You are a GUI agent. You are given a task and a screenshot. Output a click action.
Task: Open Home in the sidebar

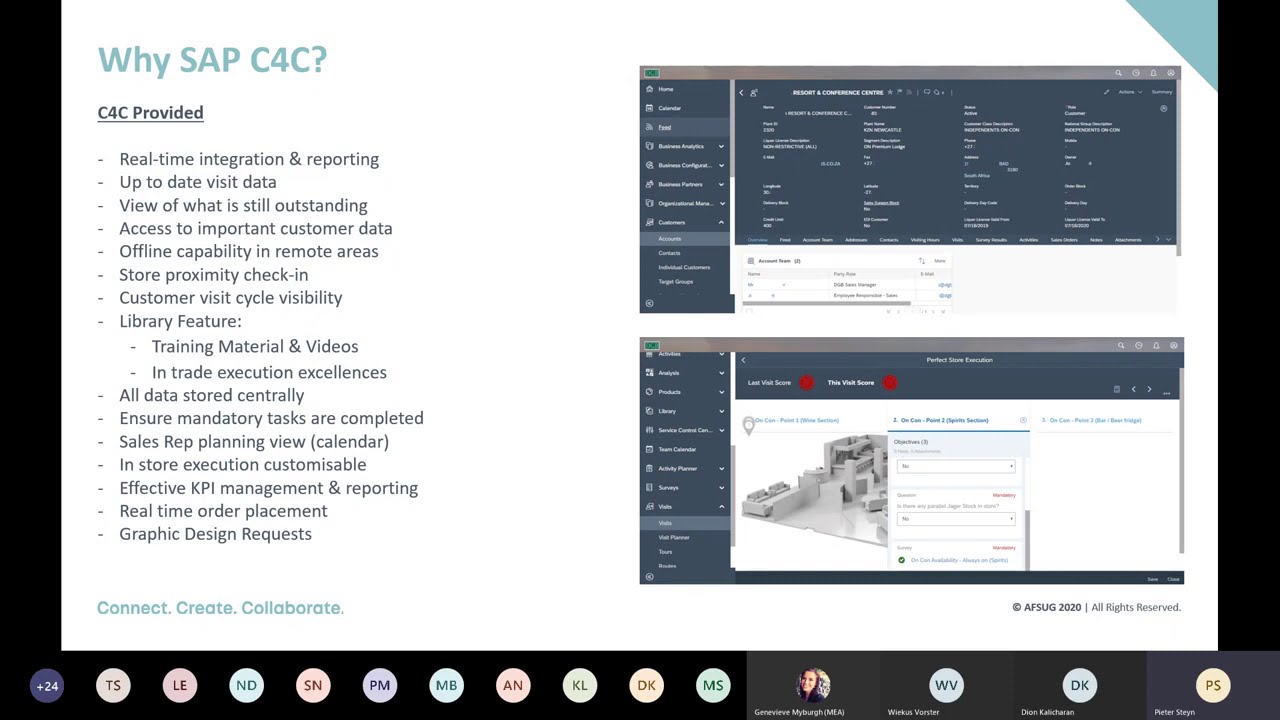point(686,89)
